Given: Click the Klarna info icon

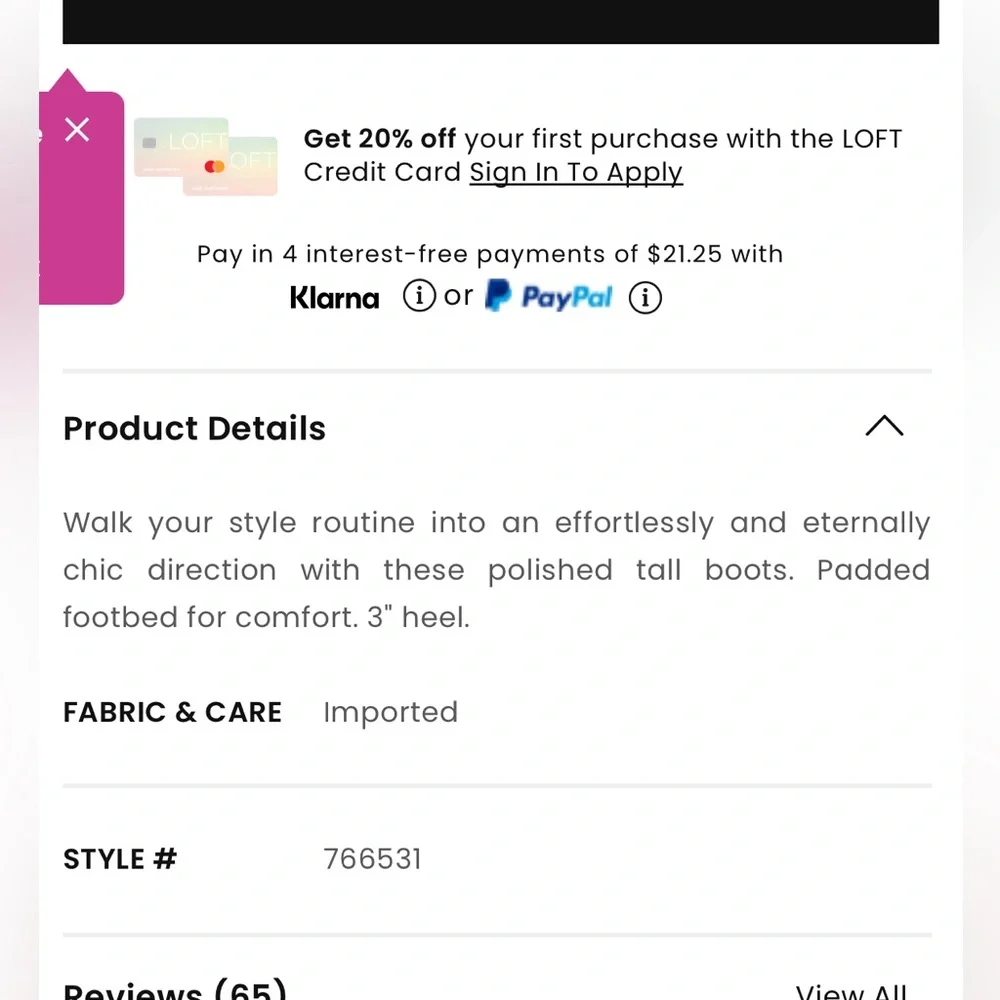Looking at the screenshot, I should tap(419, 296).
